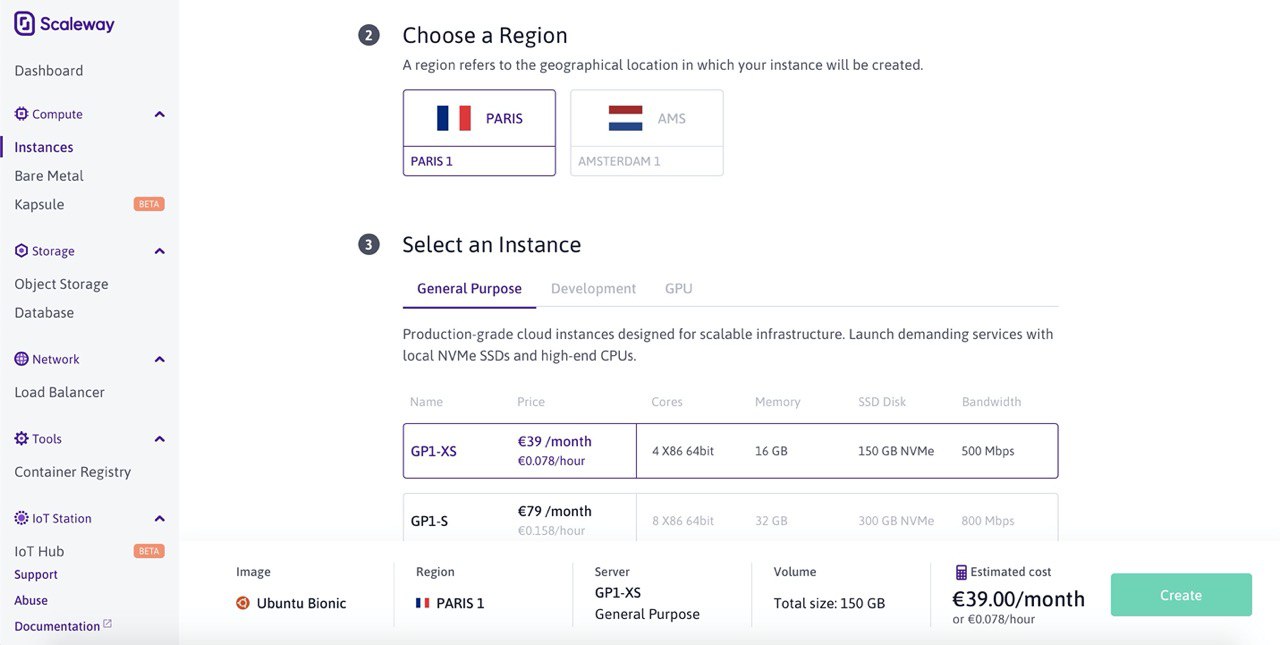Click the Create button
Viewport: 1280px width, 645px height.
[x=1181, y=595]
